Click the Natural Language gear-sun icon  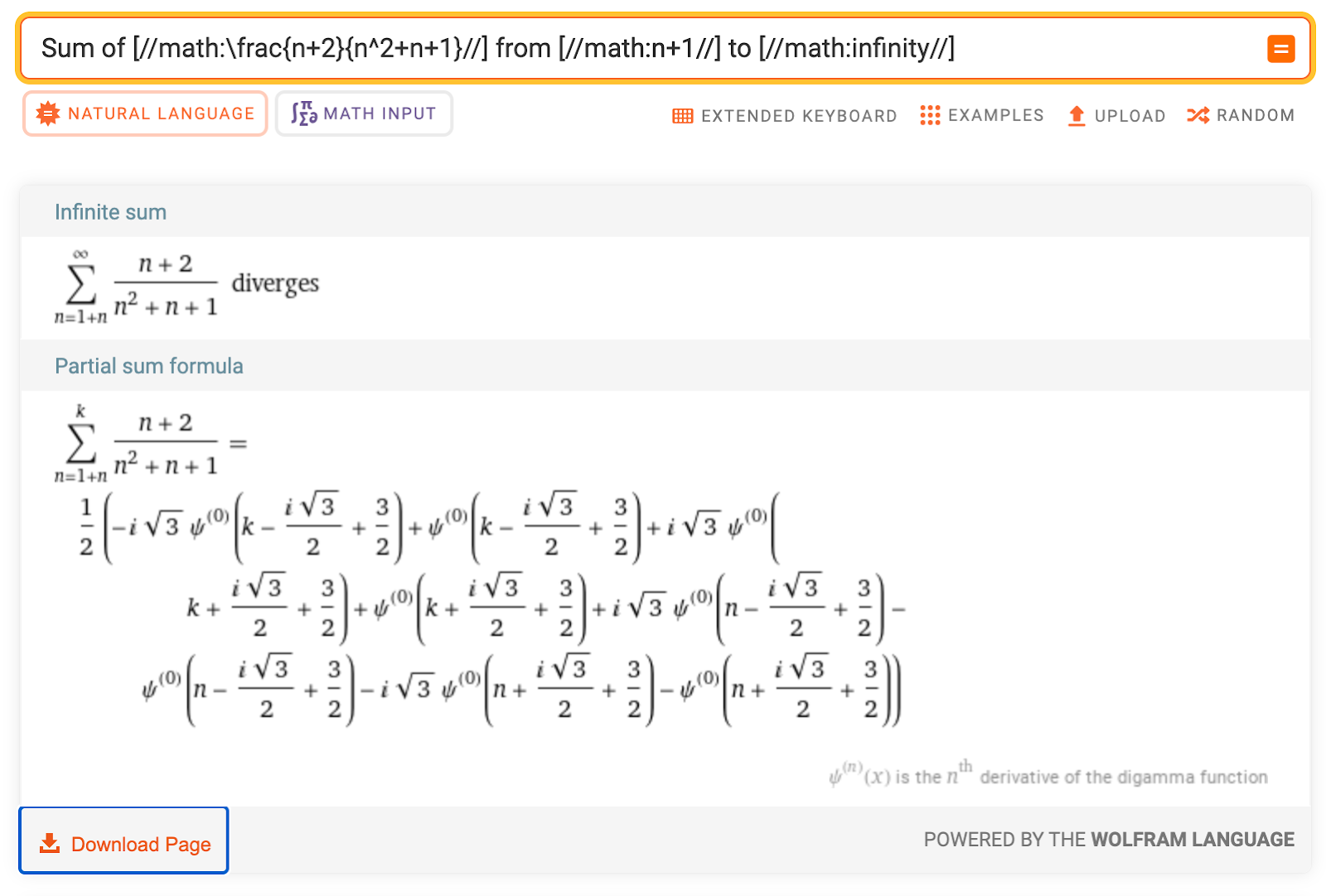tap(48, 114)
